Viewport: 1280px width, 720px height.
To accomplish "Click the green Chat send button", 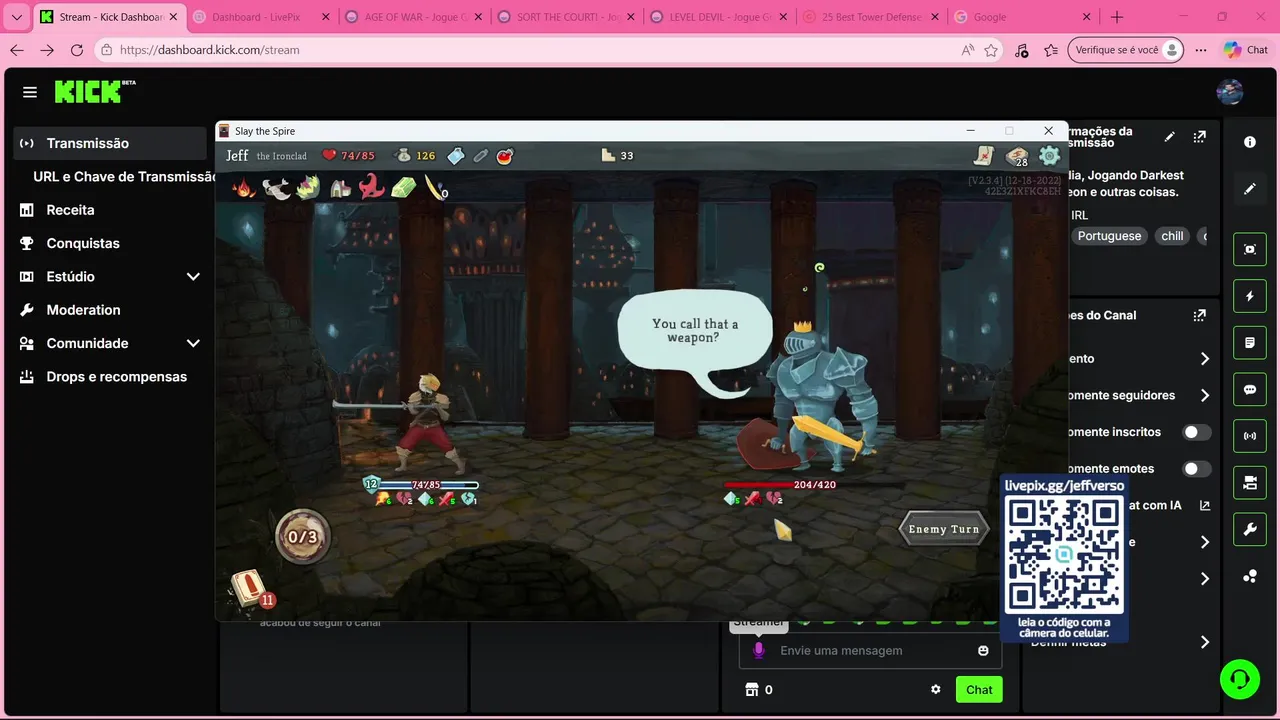I will [x=979, y=690].
